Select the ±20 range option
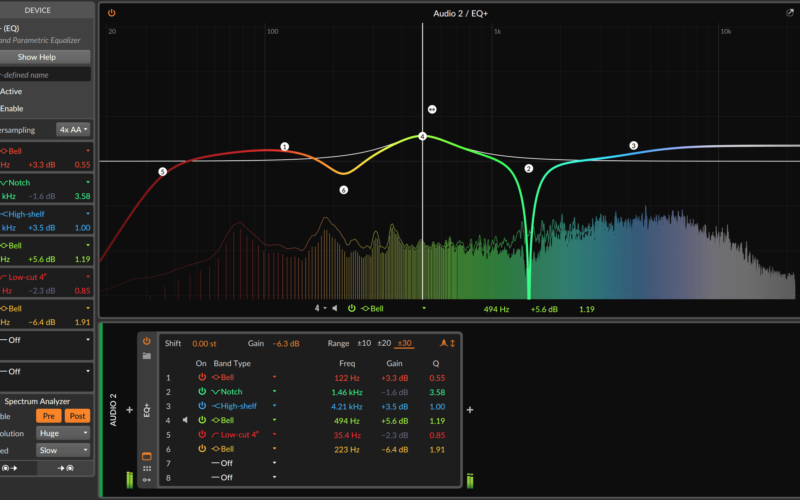This screenshot has width=800, height=500. tap(384, 343)
